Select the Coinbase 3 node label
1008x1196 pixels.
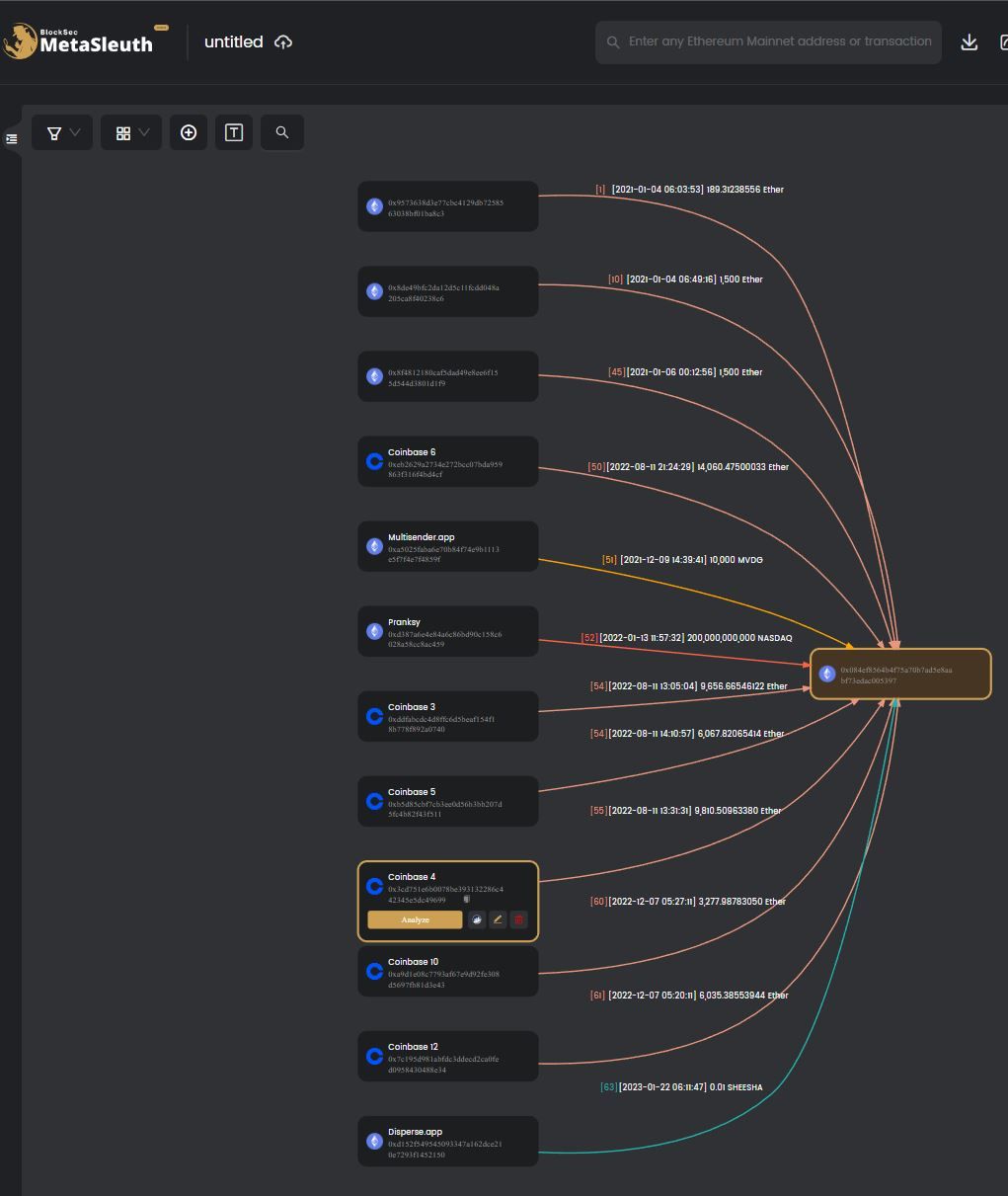tap(412, 707)
